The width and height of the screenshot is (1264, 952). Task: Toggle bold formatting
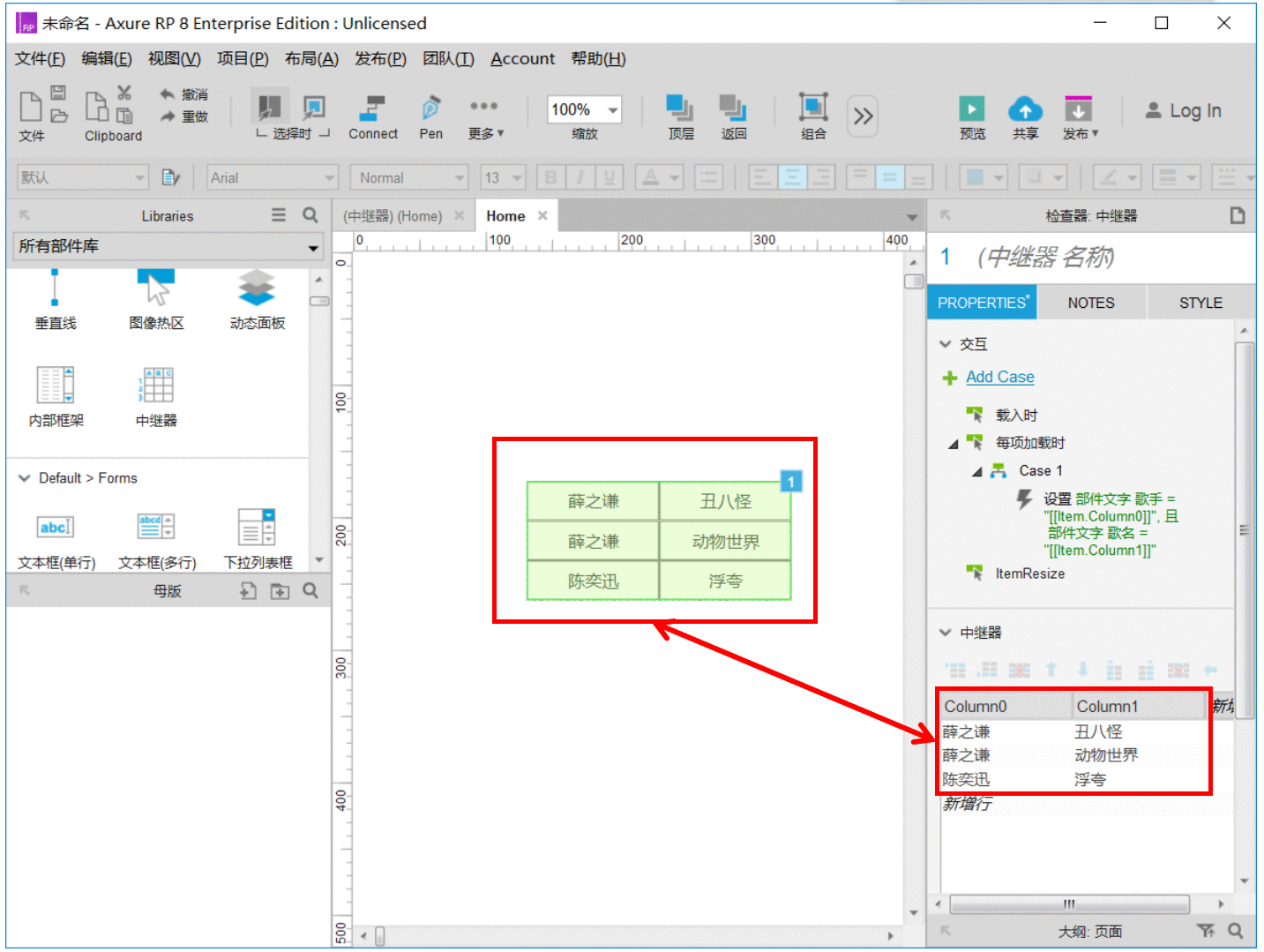coord(550,177)
